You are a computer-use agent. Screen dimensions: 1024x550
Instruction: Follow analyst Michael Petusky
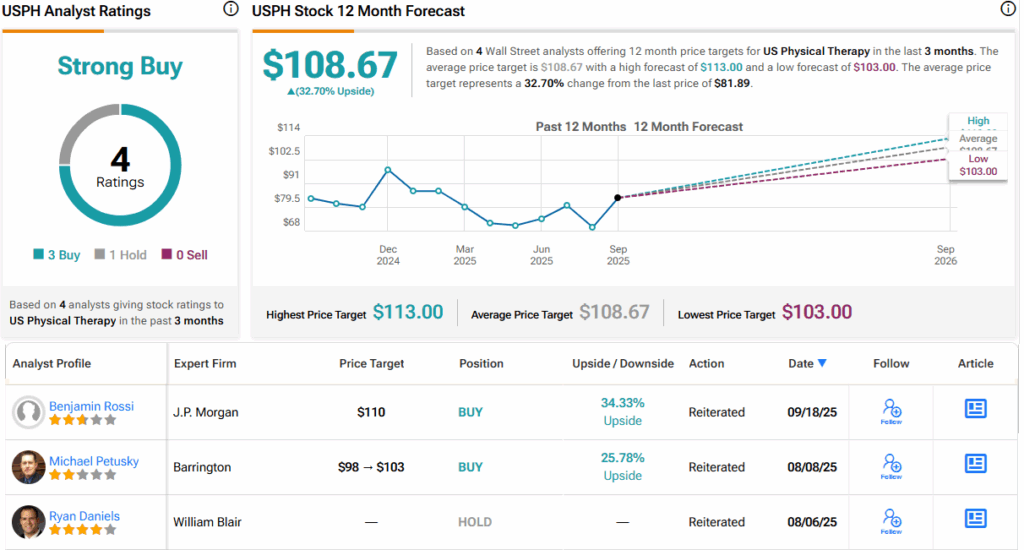891,466
